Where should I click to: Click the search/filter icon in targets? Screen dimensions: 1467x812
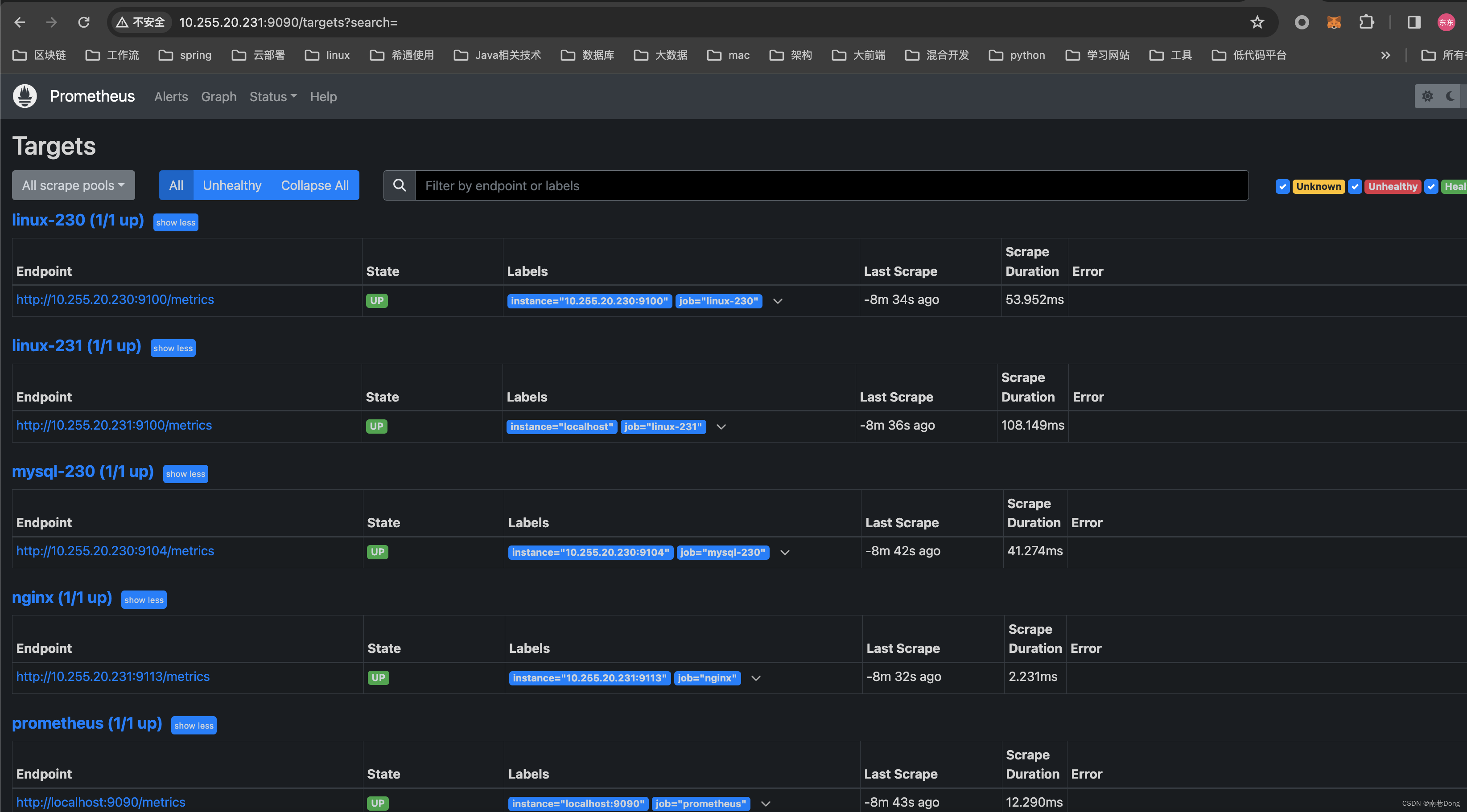pyautogui.click(x=399, y=185)
